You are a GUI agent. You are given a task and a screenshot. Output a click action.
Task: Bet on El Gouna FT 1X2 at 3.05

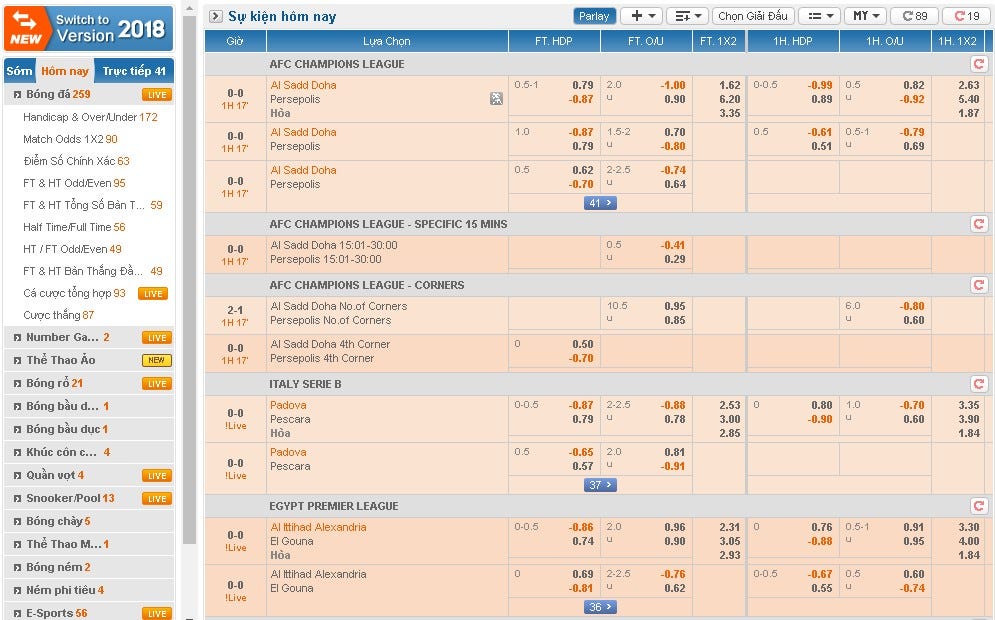click(x=730, y=541)
